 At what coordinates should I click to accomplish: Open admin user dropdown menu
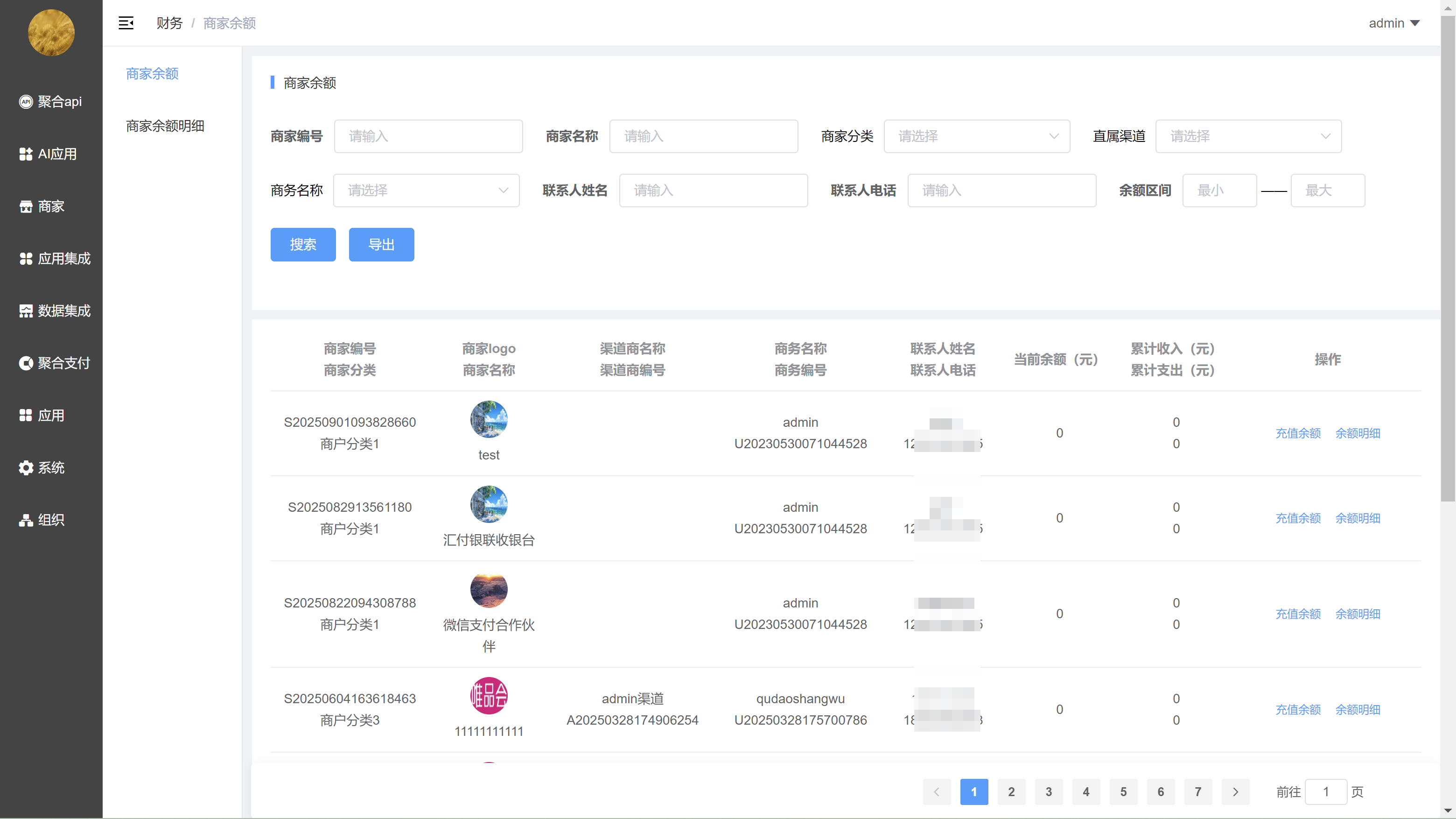pyautogui.click(x=1393, y=23)
